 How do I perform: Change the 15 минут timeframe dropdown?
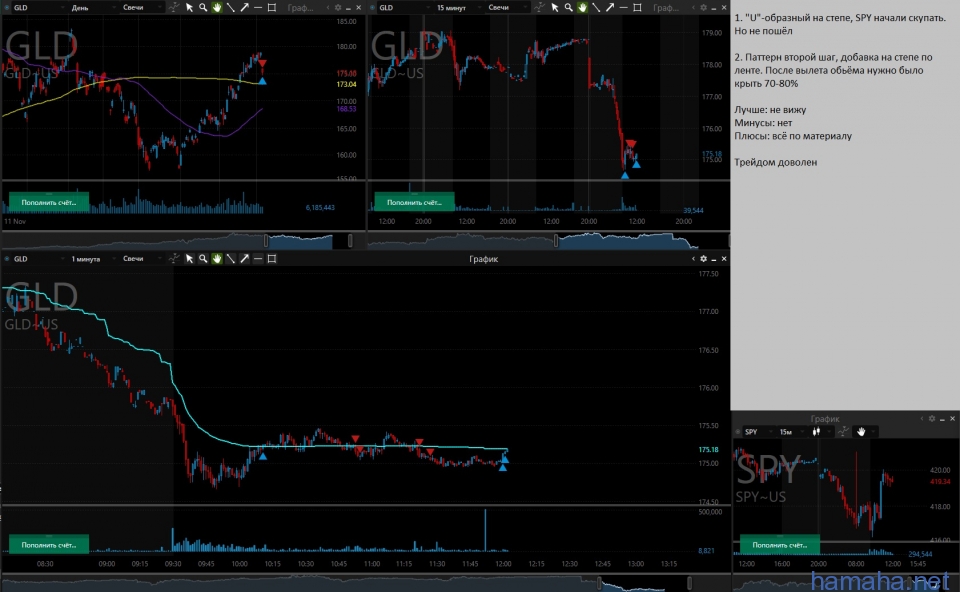459,7
